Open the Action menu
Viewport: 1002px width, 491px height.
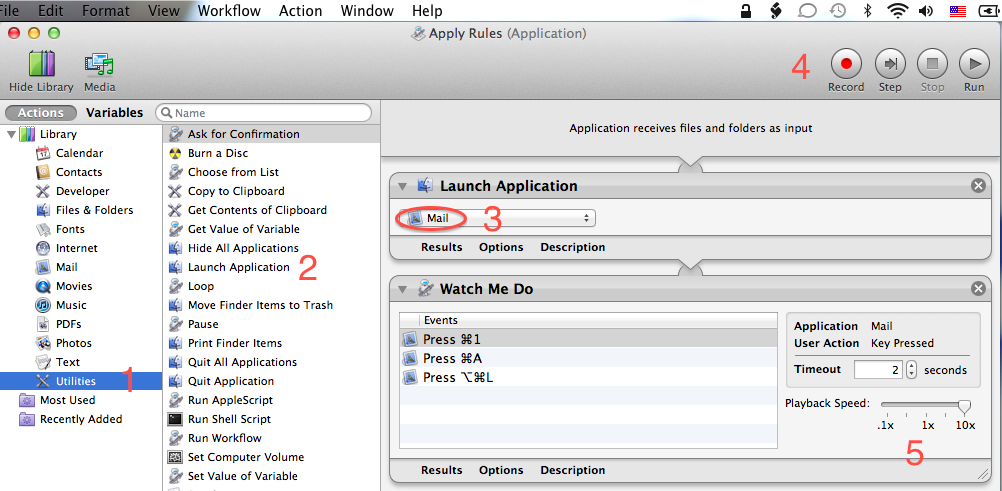tap(300, 11)
